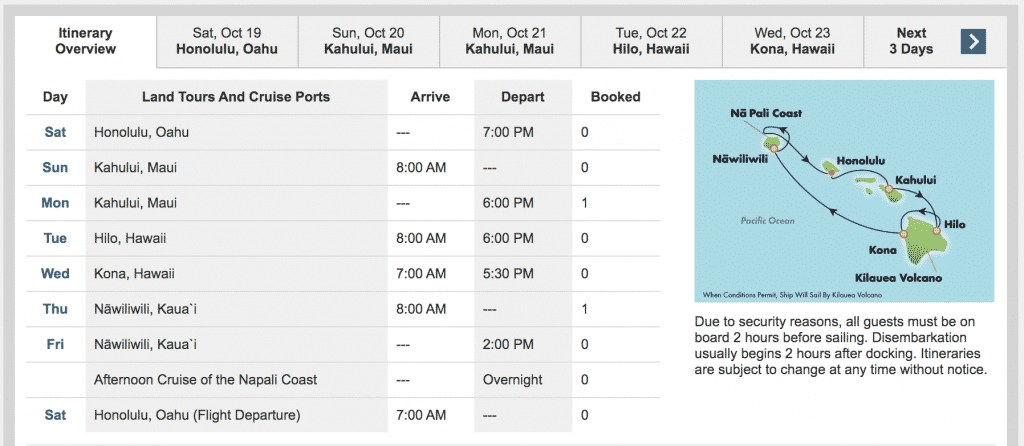This screenshot has height=446, width=1024.
Task: Select the Fri day link
Action: point(56,344)
